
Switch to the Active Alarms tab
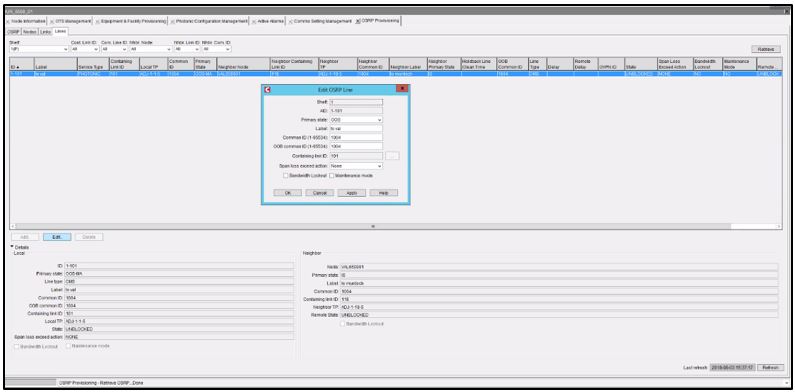(271, 21)
